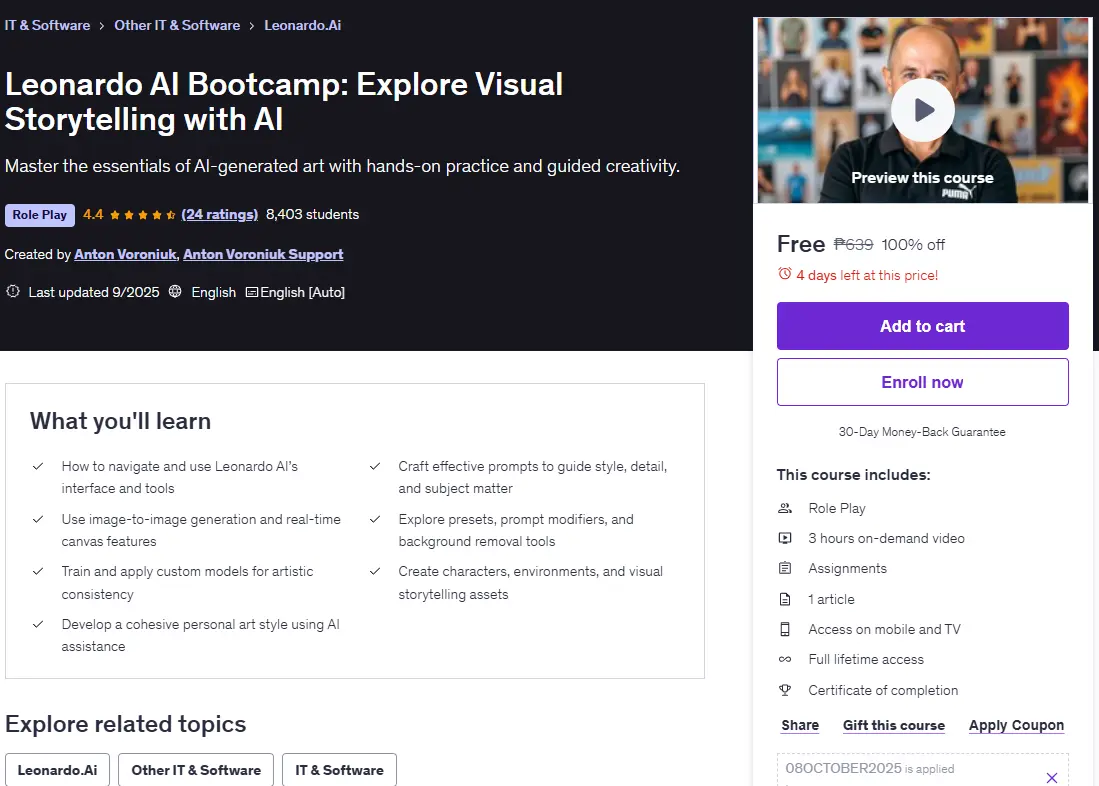Click the Role Play badge
Screen dimensions: 1099x786
point(40,215)
